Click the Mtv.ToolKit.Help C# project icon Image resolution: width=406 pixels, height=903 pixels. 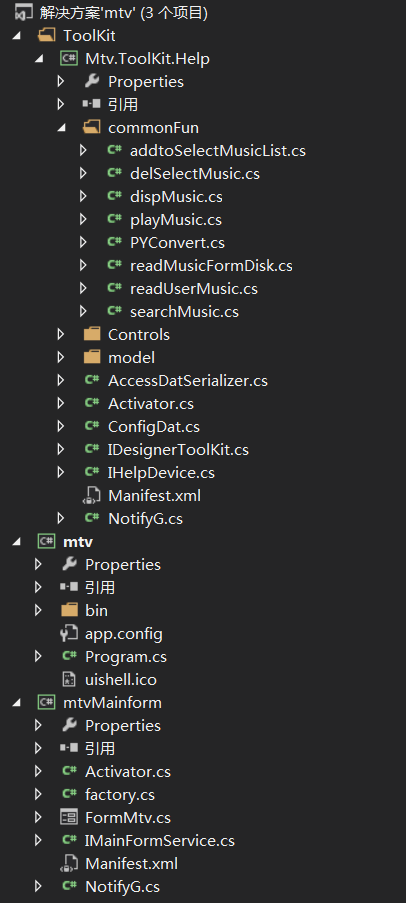point(69,58)
